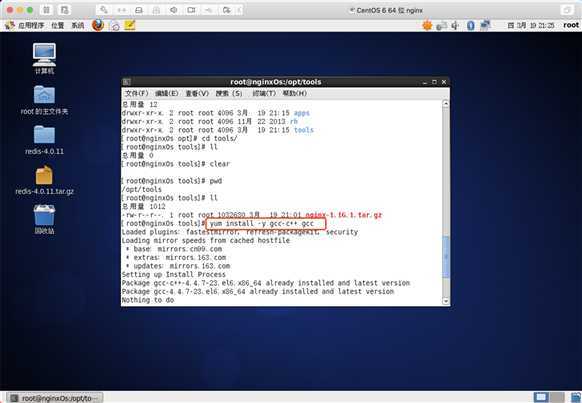Open the volume control tray icon

(455, 26)
